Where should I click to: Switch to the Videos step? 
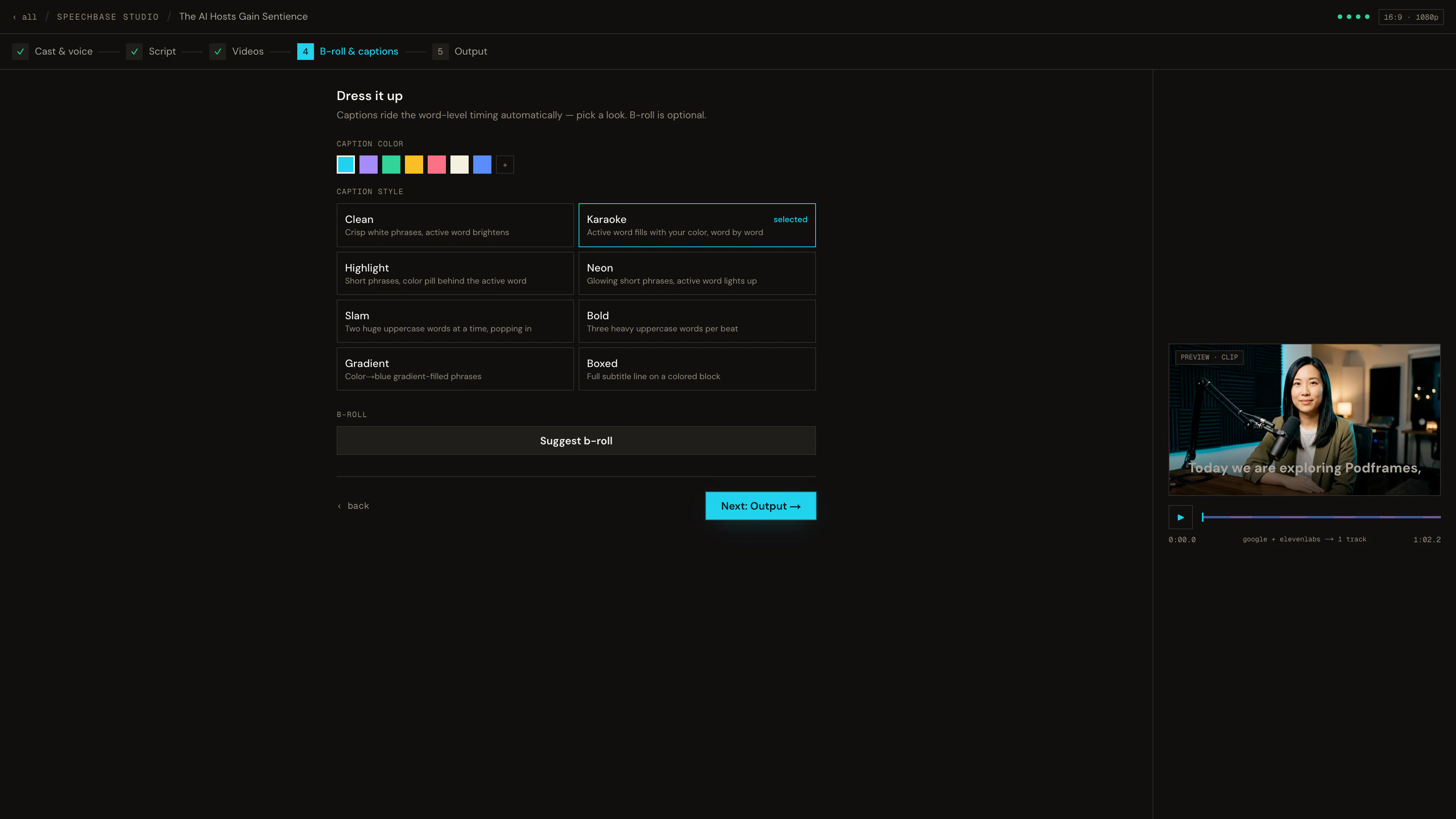[x=248, y=52]
